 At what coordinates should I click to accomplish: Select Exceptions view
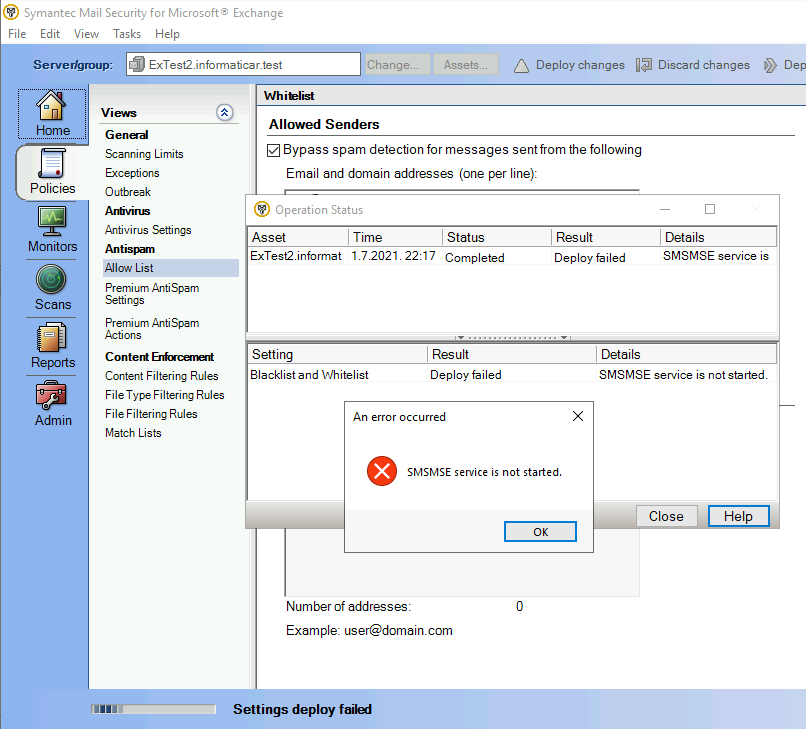(x=132, y=173)
